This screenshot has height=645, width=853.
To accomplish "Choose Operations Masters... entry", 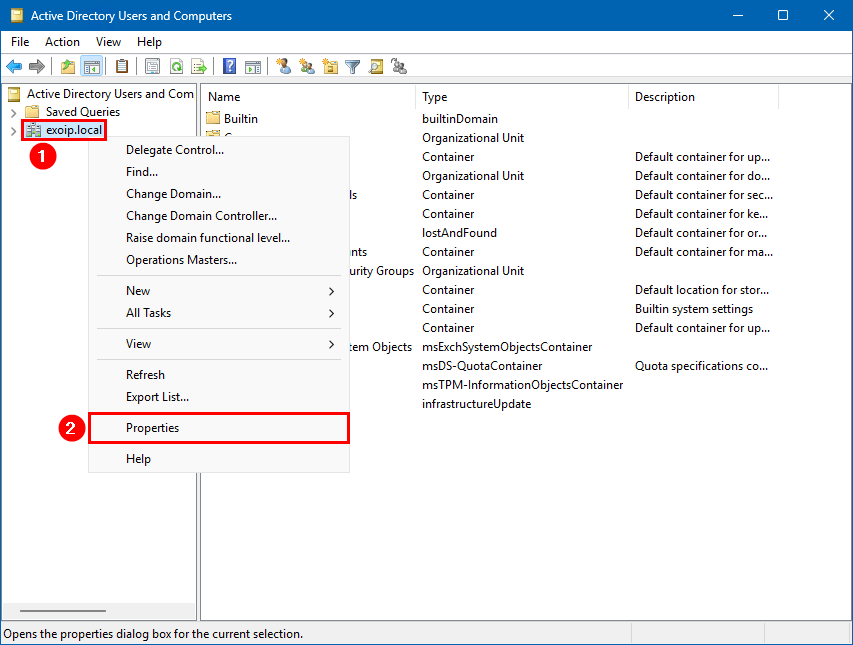I will 219,260.
